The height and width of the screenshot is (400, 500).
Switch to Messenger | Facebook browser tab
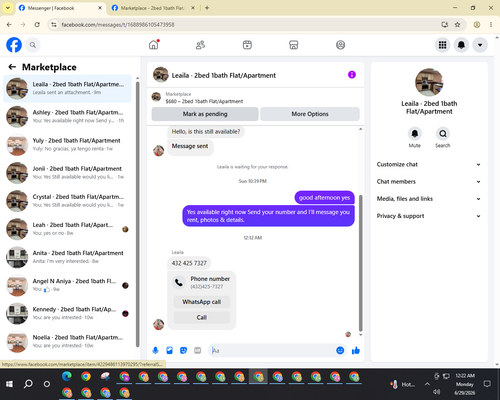coord(61,8)
